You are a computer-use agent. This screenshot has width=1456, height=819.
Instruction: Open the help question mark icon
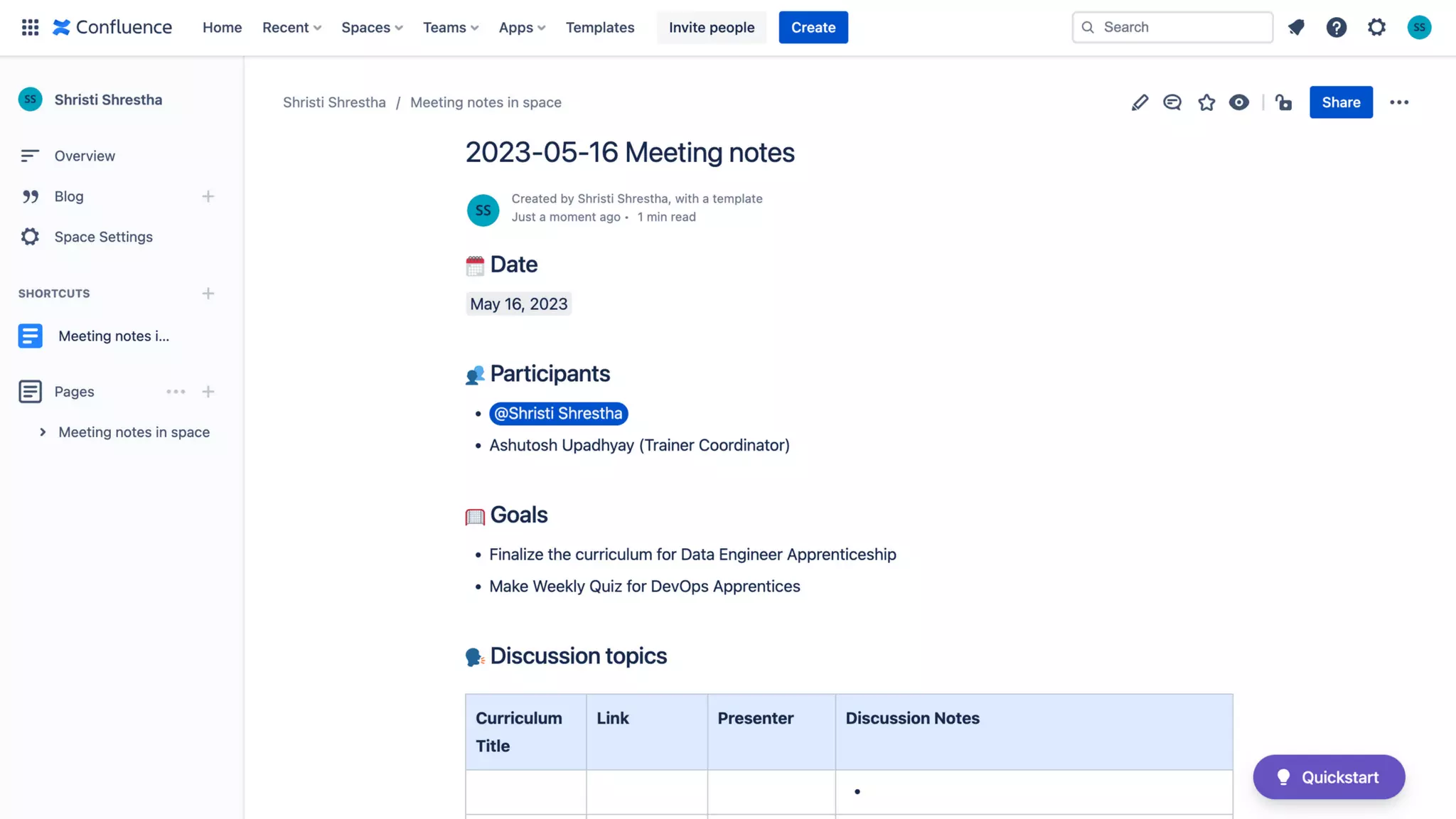coord(1337,27)
